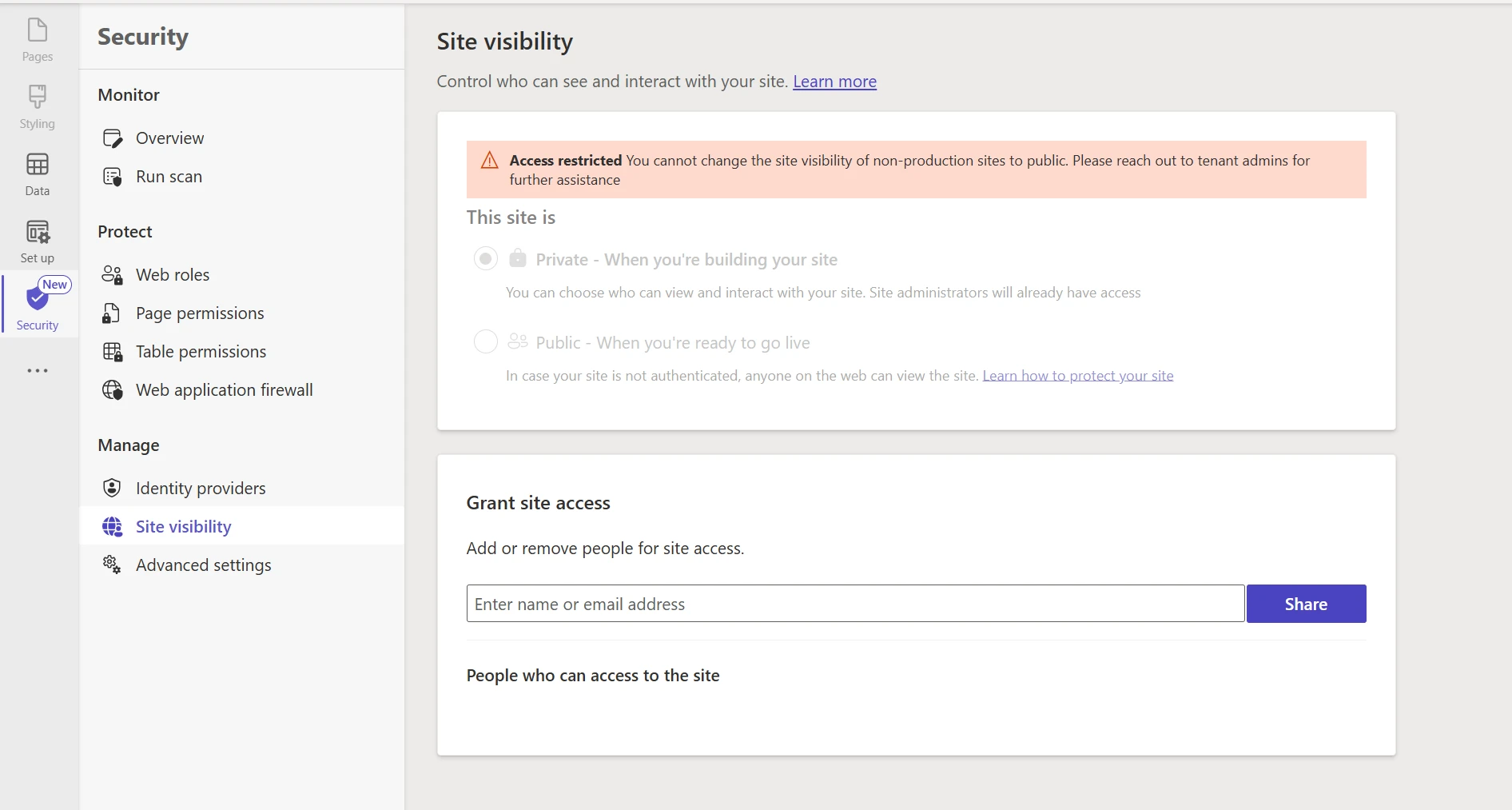This screenshot has height=810, width=1512.
Task: Open the Data workspace icon
Action: 38,165
